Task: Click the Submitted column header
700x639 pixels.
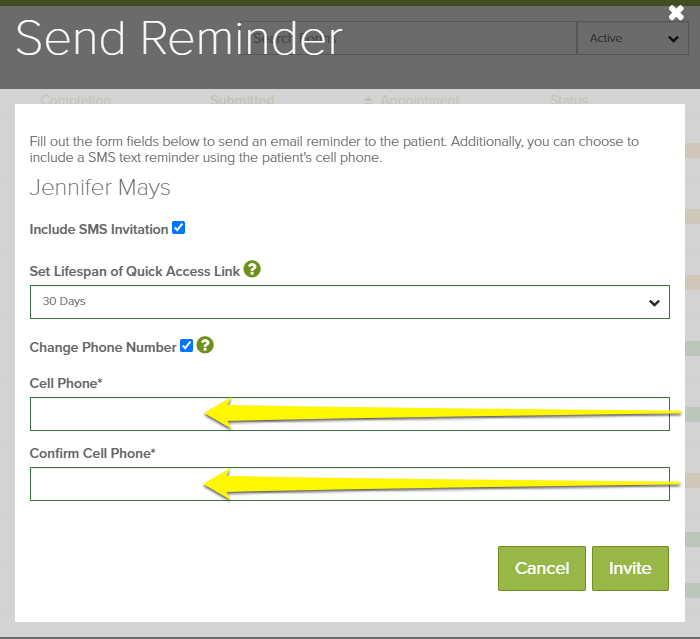Action: (242, 100)
